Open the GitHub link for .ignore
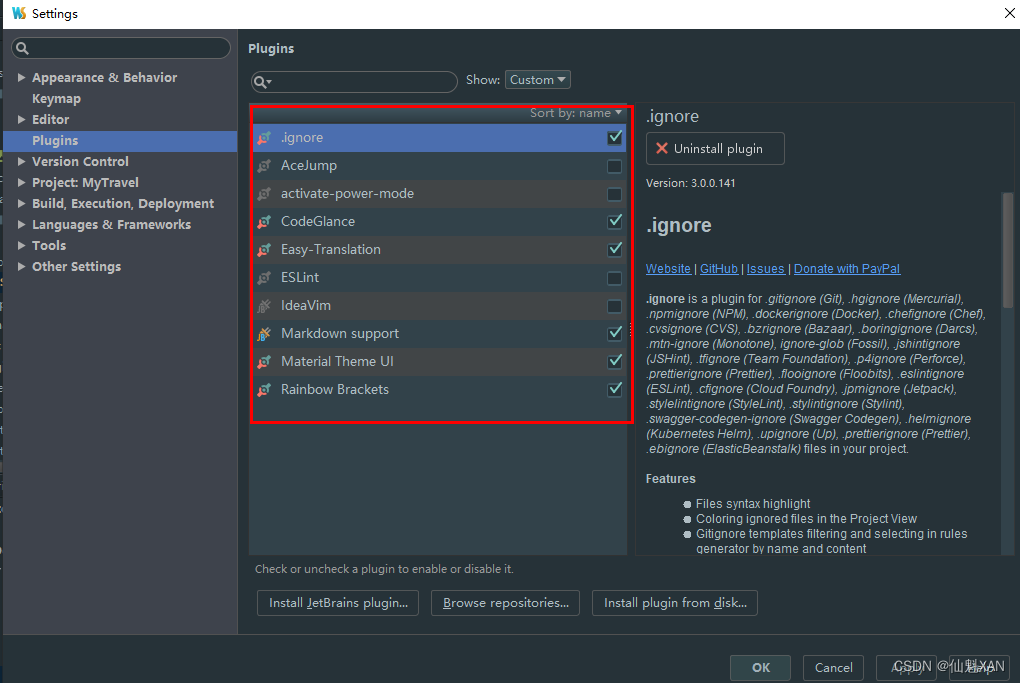 click(x=719, y=269)
